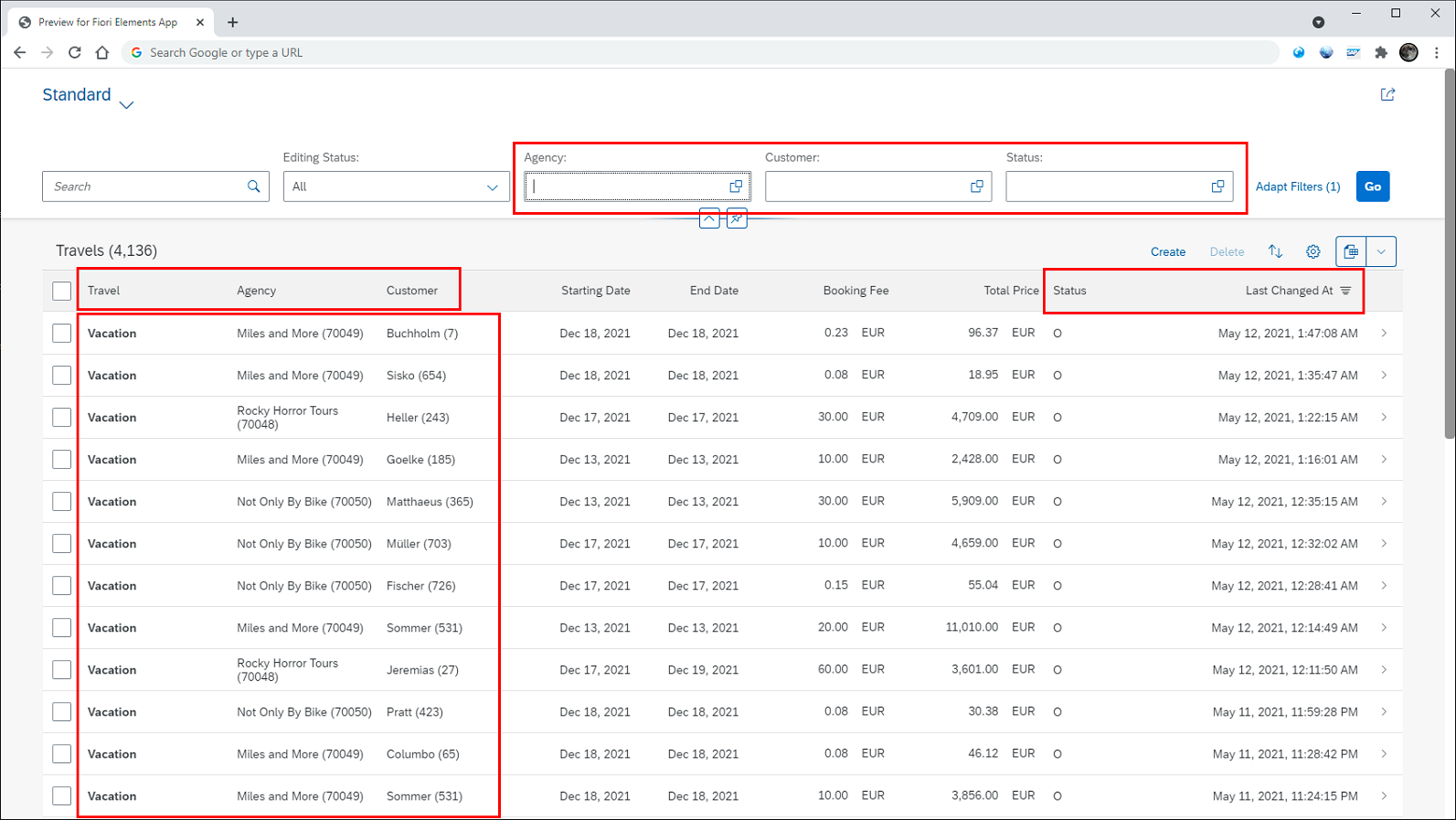The width and height of the screenshot is (1456, 820).
Task: Open new browser tab
Action: (x=232, y=22)
